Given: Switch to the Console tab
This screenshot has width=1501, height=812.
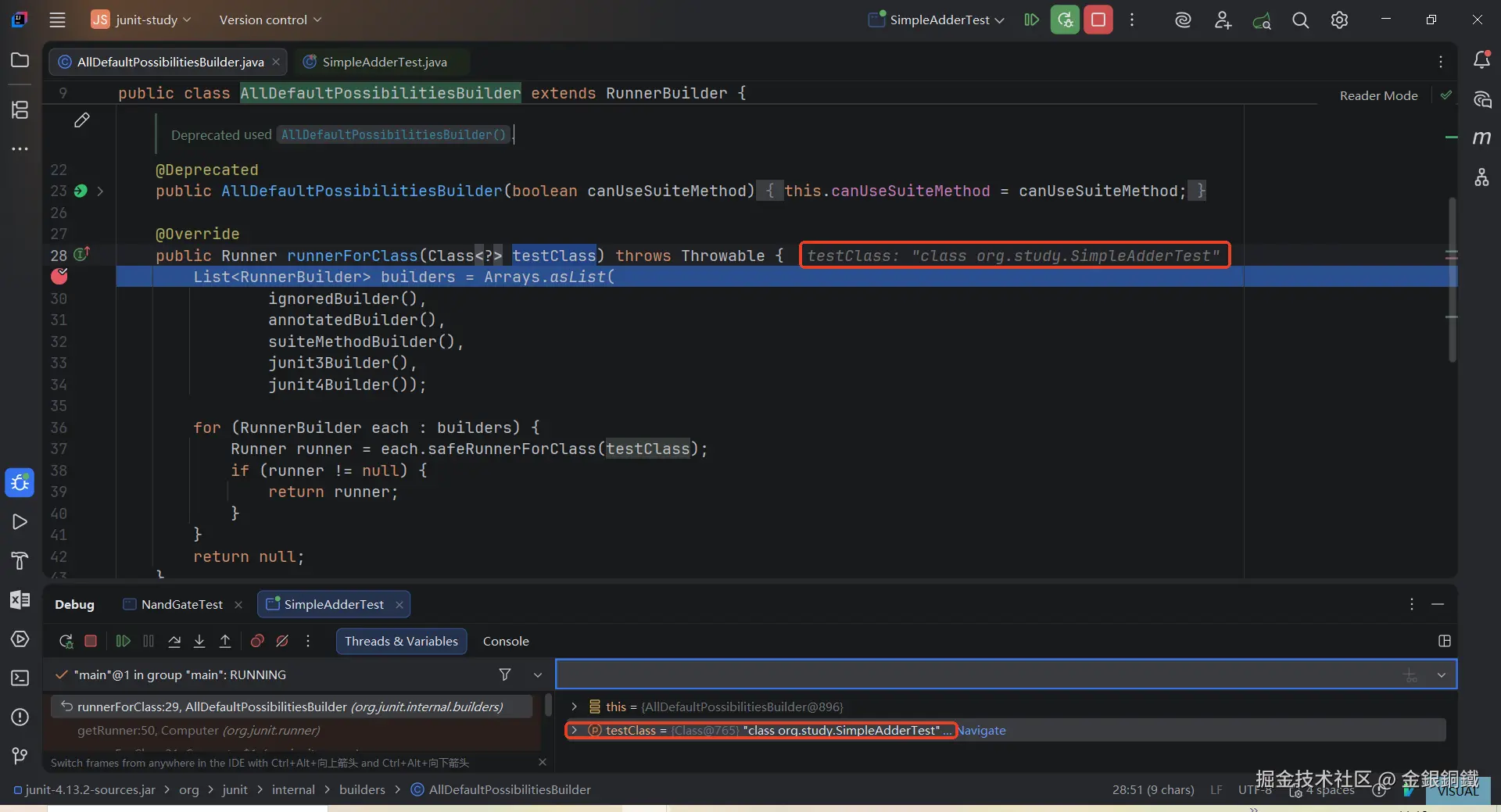Looking at the screenshot, I should (x=506, y=641).
